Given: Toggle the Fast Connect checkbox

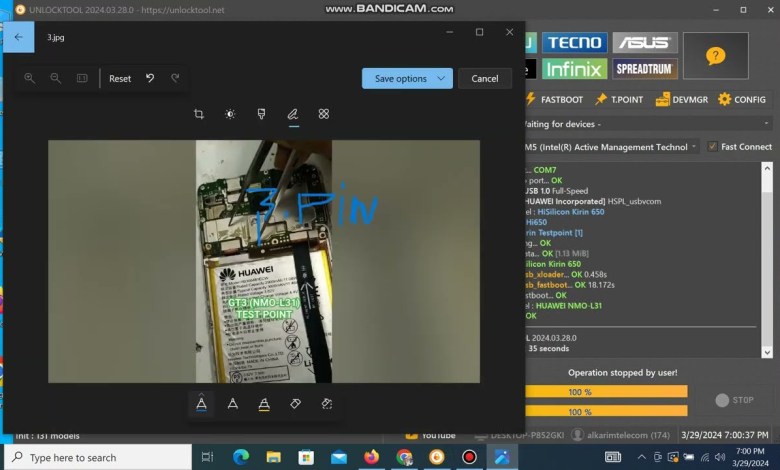Looking at the screenshot, I should tap(712, 146).
